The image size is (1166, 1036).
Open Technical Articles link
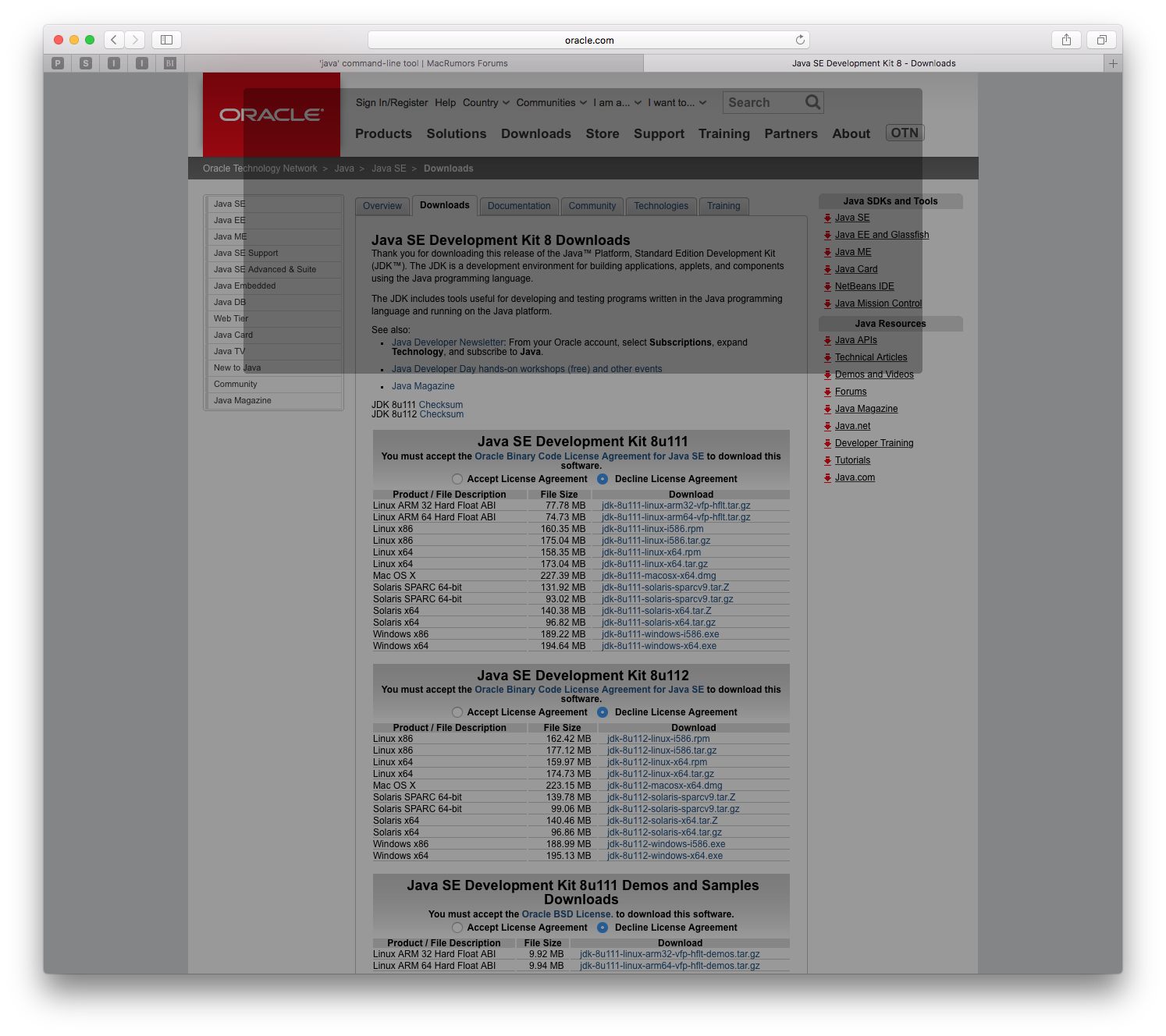[871, 357]
